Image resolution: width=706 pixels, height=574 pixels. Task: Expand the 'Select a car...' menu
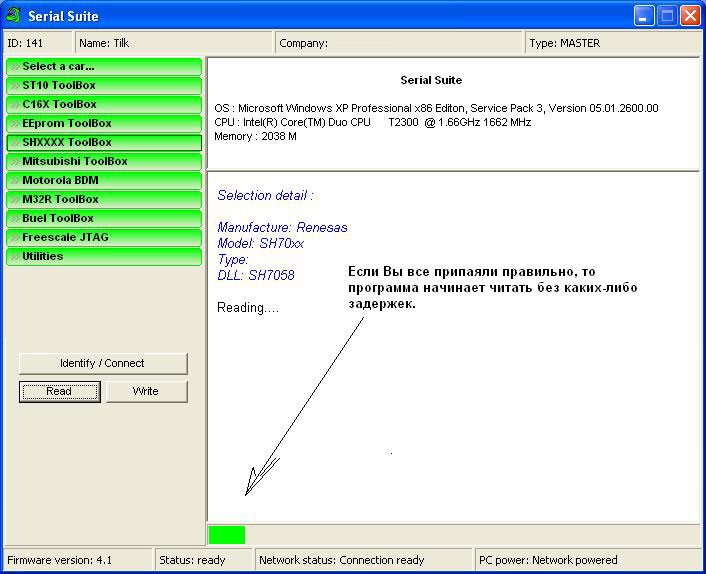[x=104, y=66]
